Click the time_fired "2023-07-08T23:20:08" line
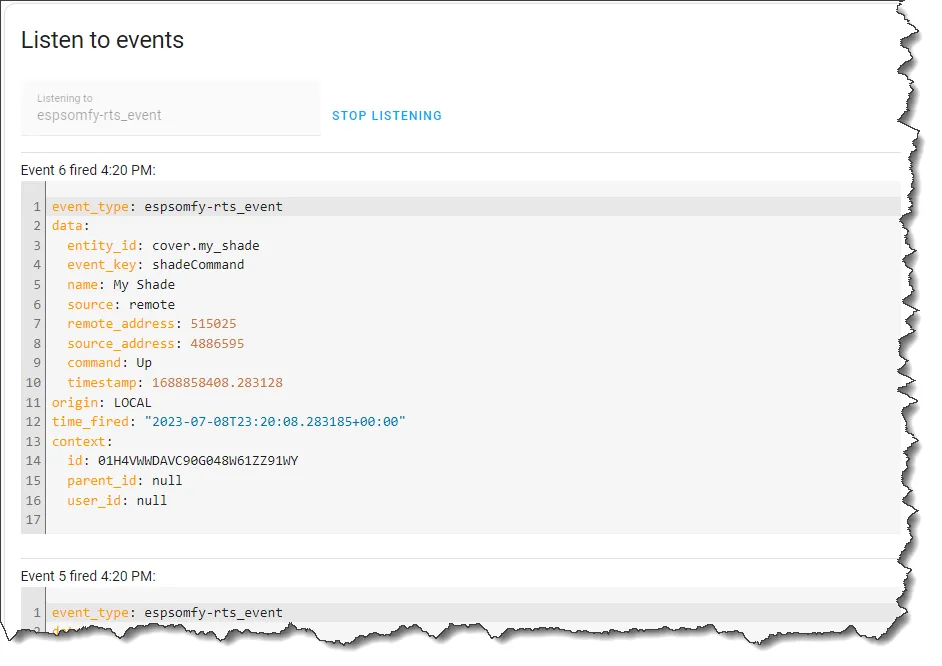The image size is (942, 666). (229, 422)
